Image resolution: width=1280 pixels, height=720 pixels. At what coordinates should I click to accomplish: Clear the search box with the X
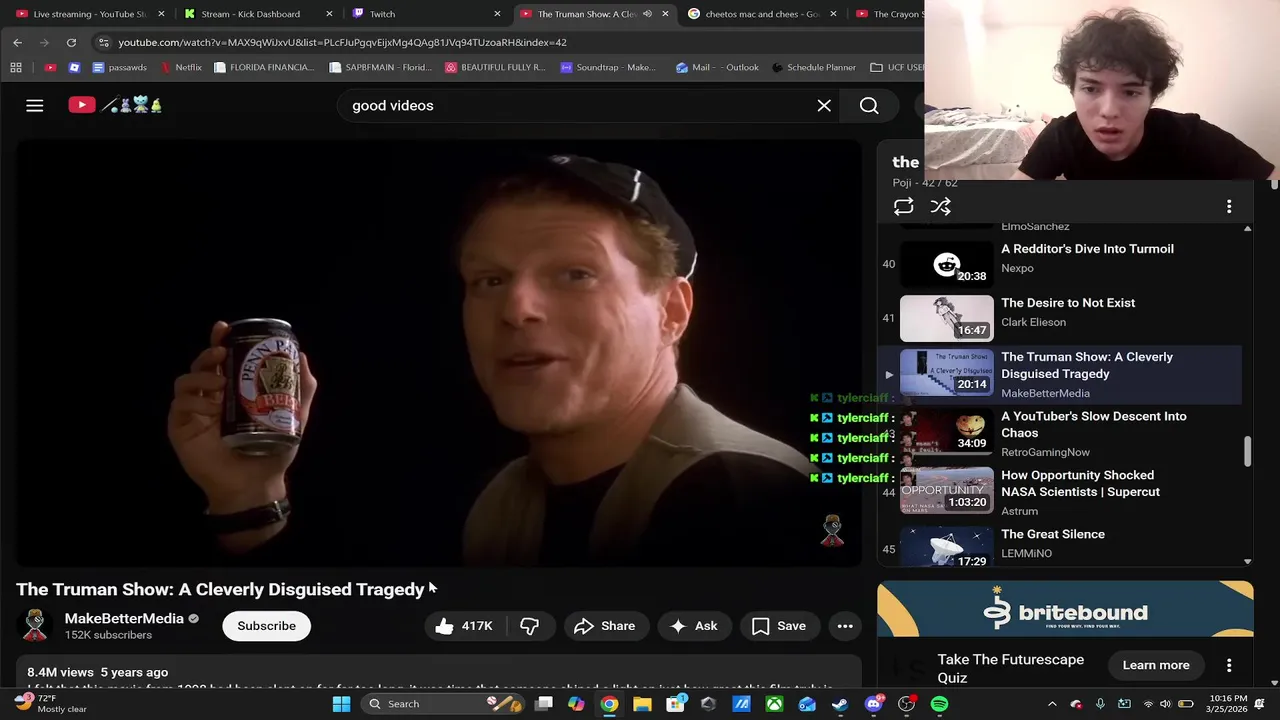824,105
